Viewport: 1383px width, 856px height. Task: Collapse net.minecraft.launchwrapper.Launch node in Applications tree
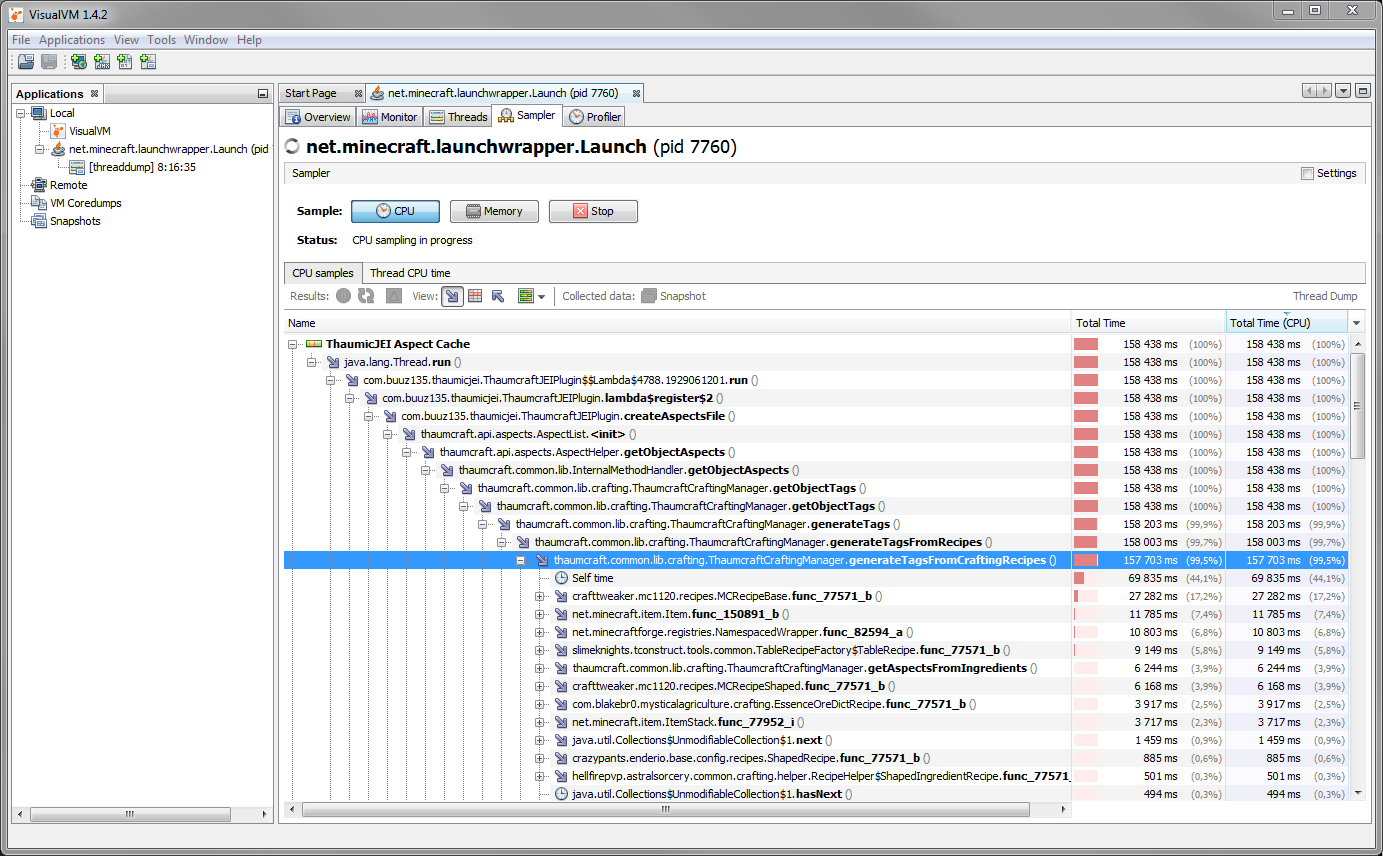40,149
